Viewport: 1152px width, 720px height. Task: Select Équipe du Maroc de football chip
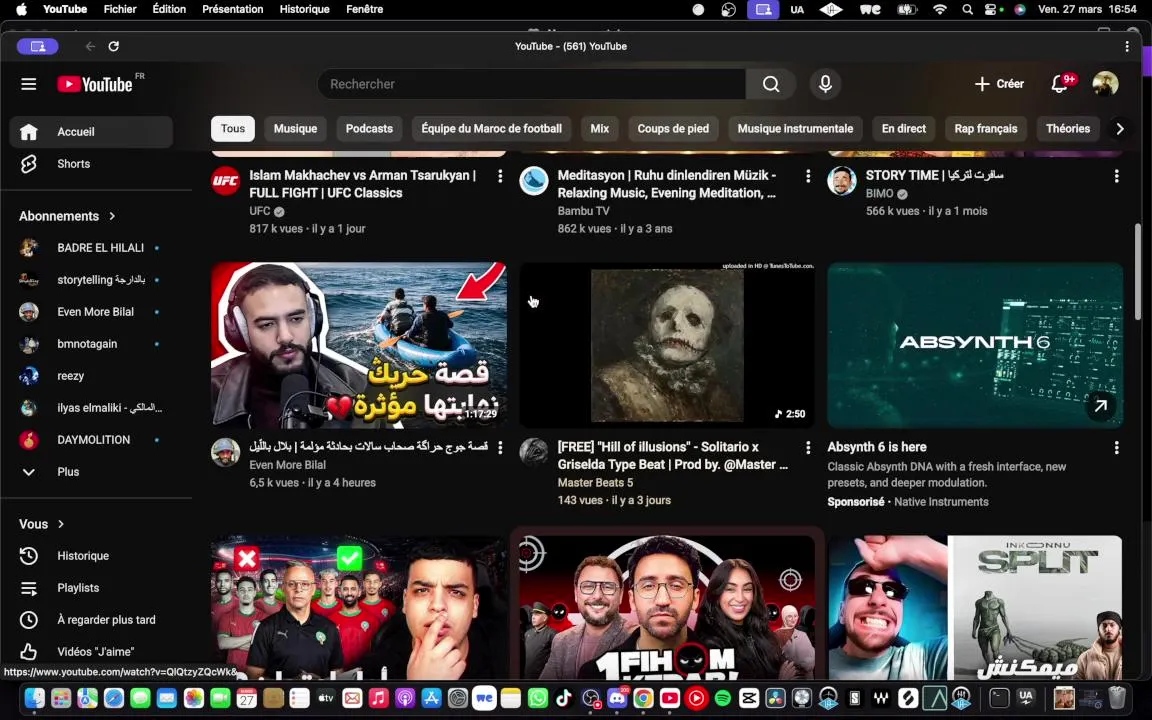pyautogui.click(x=492, y=129)
